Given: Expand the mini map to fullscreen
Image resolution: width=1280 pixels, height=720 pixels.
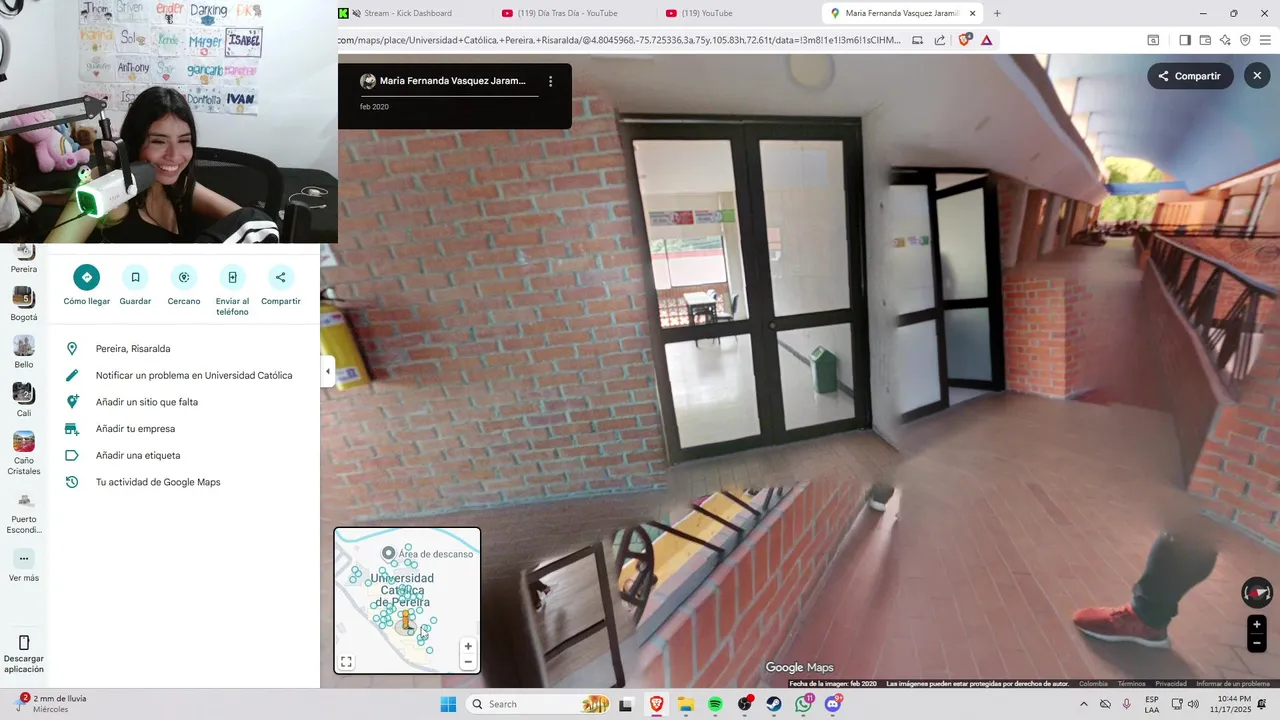Looking at the screenshot, I should pos(346,662).
